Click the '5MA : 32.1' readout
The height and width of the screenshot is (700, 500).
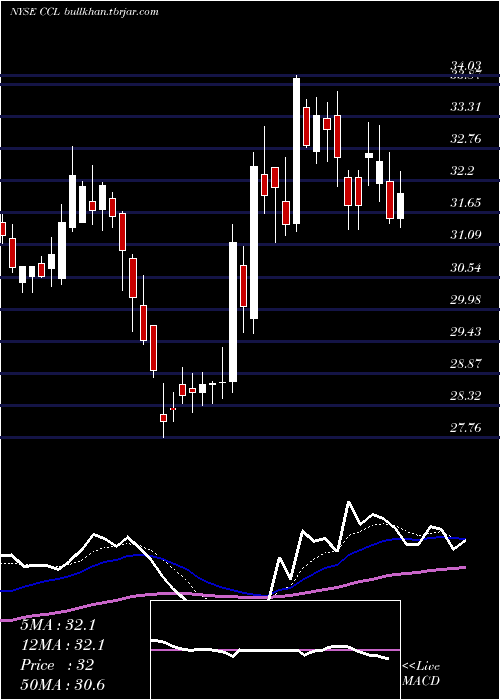click(x=58, y=625)
